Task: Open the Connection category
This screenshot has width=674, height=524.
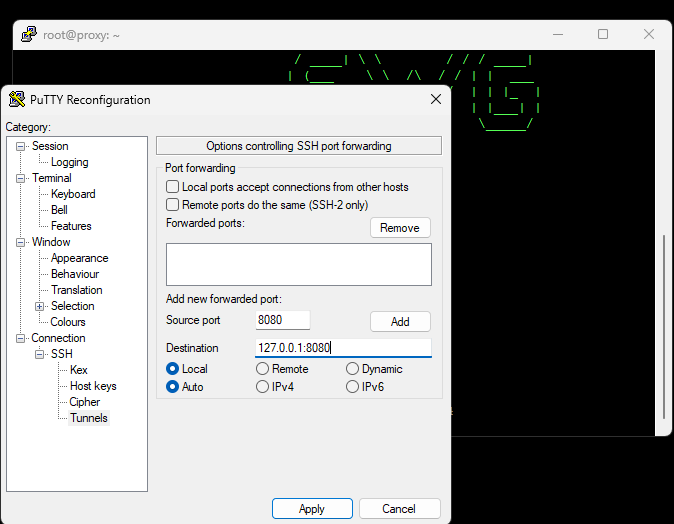Action: [58, 338]
